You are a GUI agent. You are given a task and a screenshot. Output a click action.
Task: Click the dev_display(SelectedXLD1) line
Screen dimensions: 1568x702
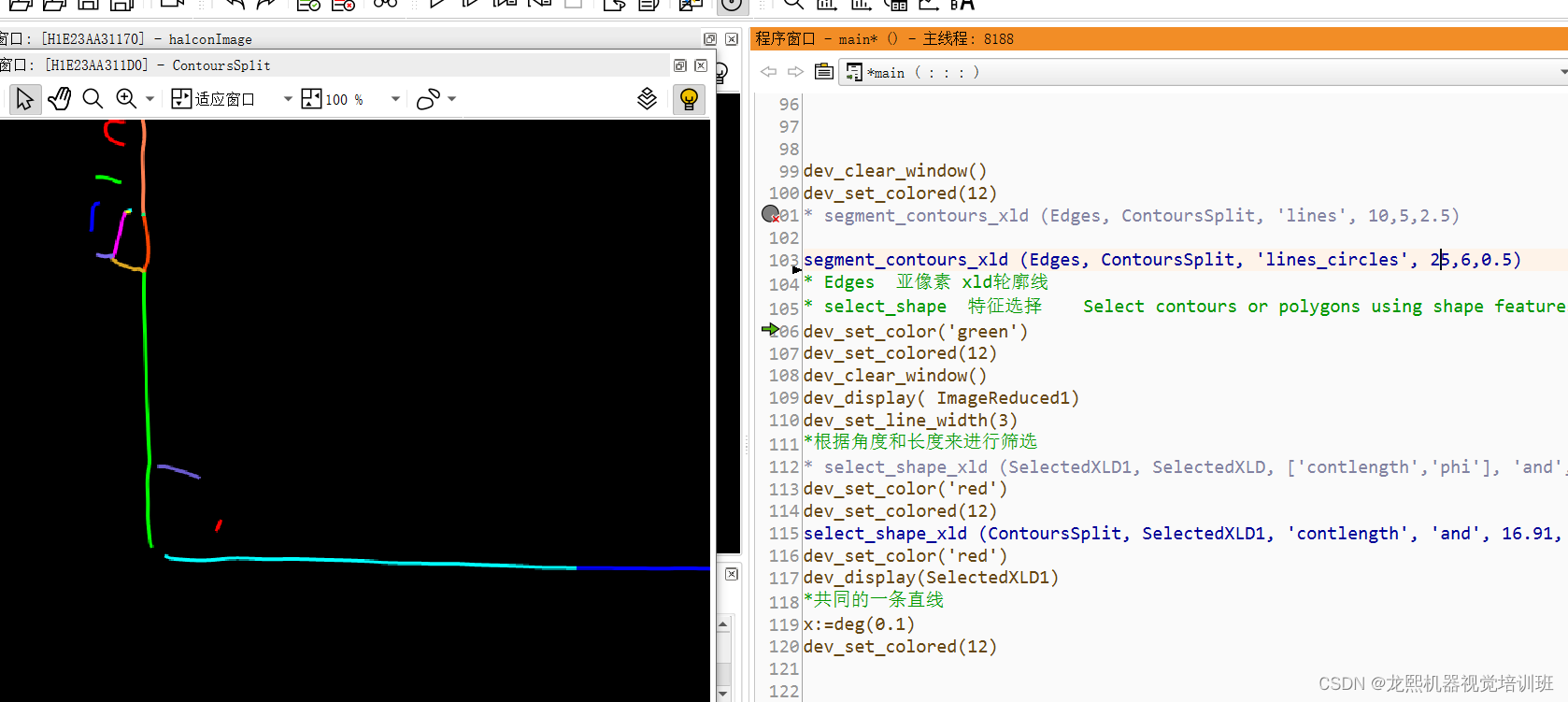pyautogui.click(x=931, y=578)
